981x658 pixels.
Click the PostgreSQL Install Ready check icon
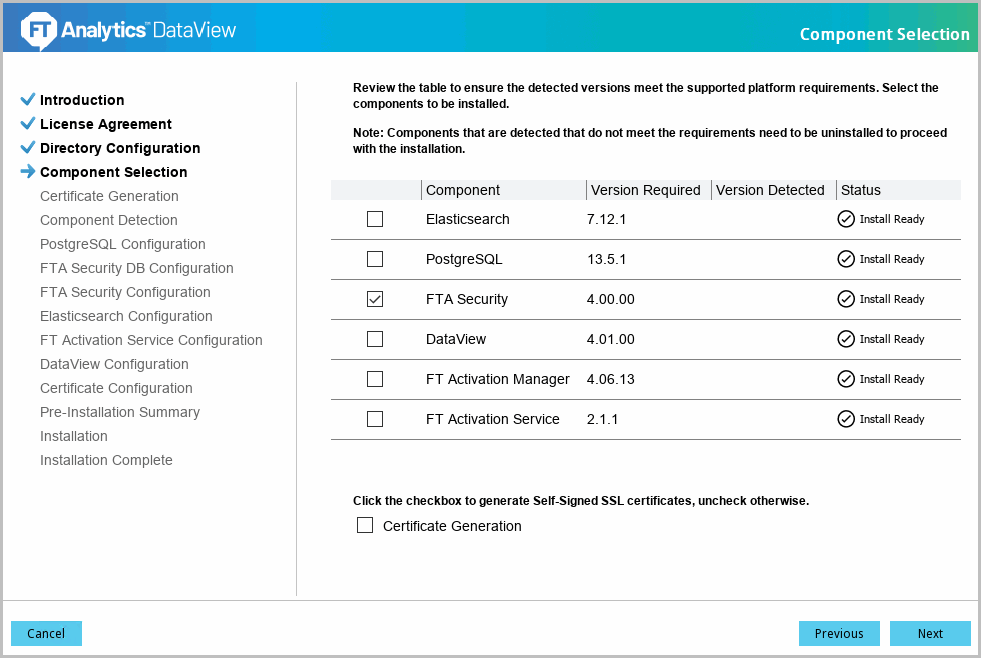coord(846,259)
